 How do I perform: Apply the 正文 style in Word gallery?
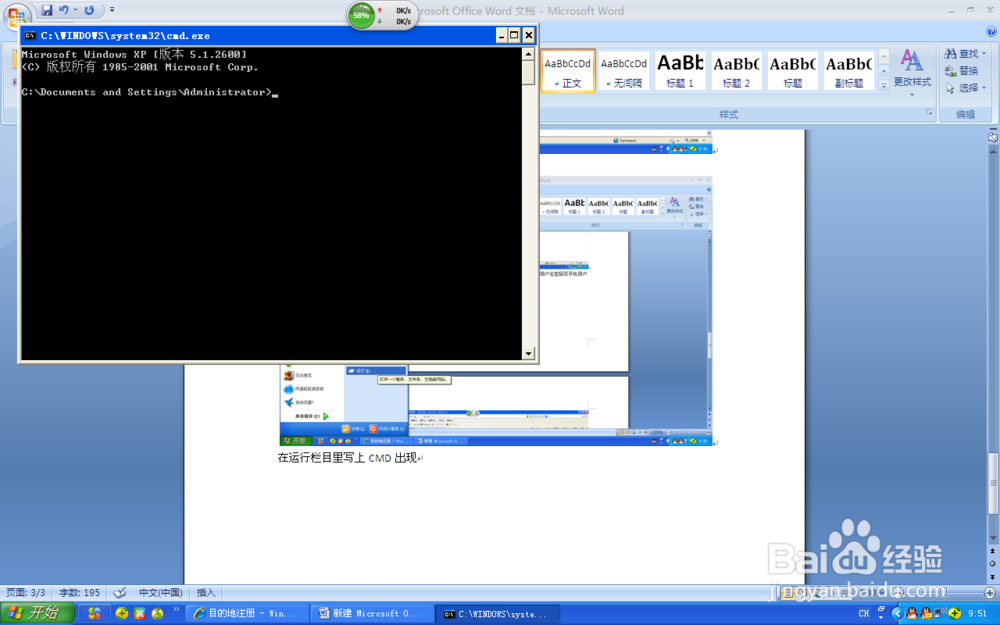point(568,71)
